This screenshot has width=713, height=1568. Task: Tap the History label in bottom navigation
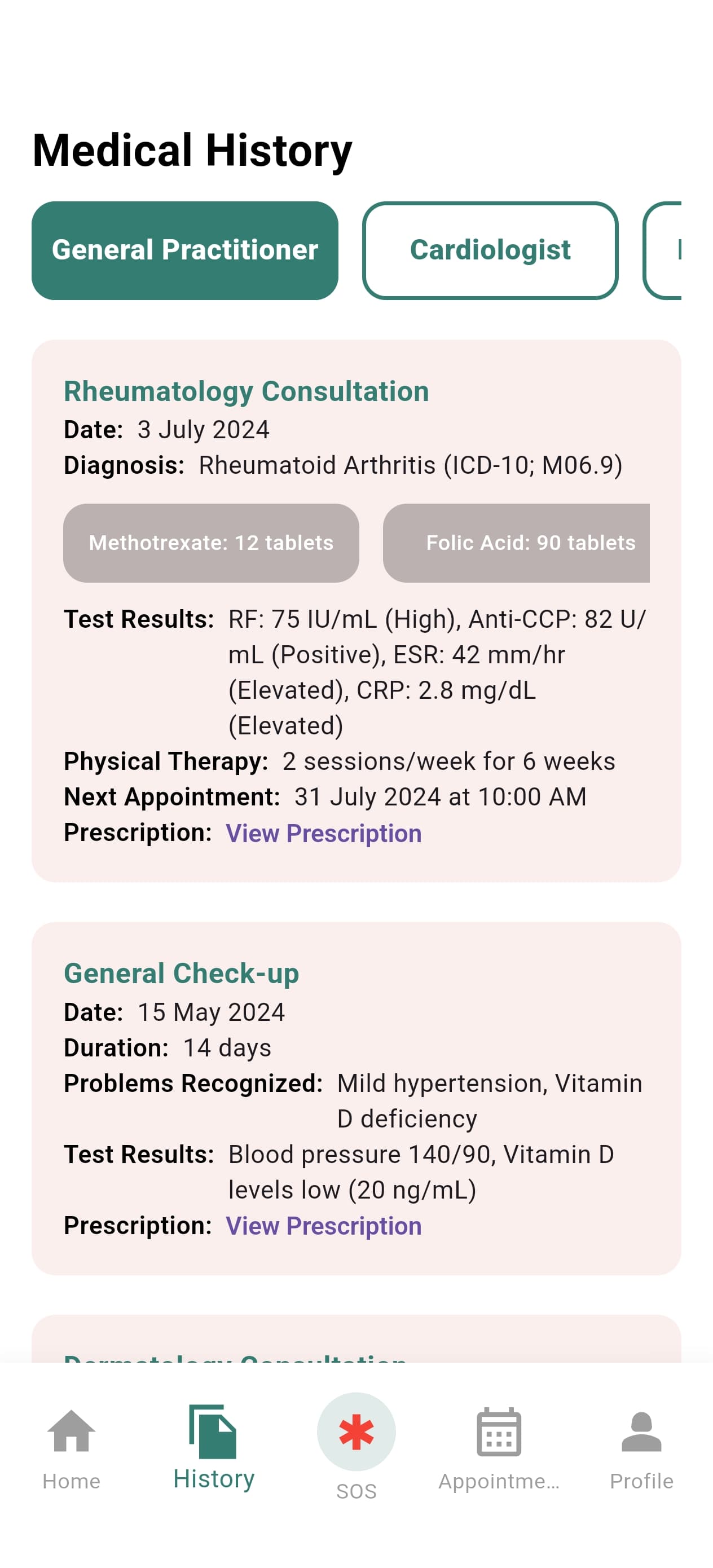click(x=213, y=1478)
